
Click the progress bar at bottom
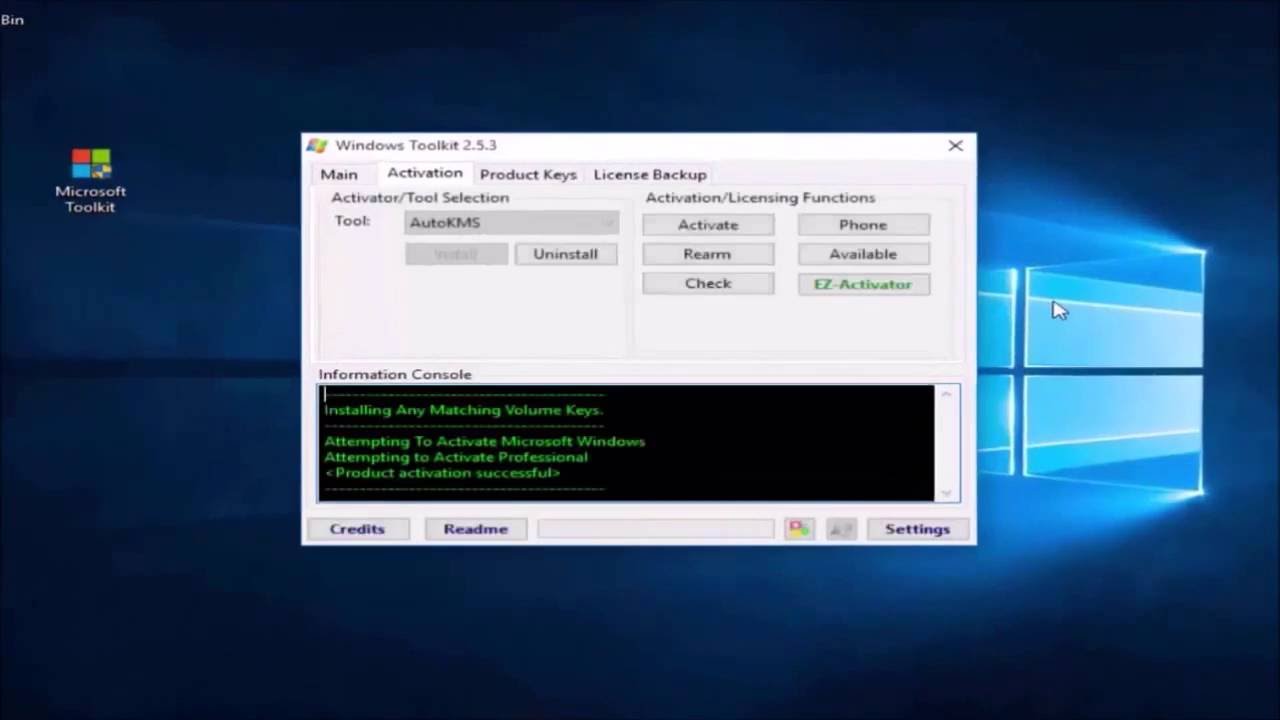tap(656, 529)
